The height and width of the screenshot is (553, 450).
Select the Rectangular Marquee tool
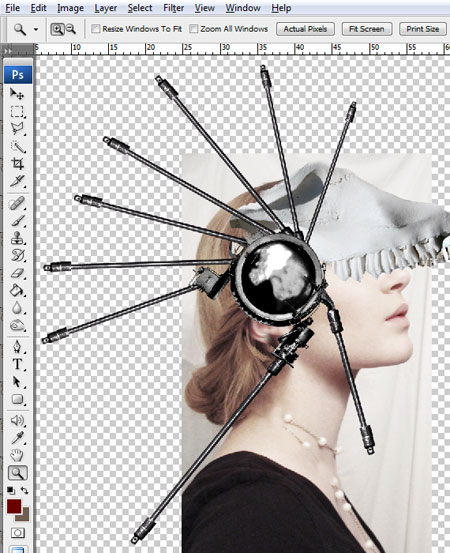point(17,111)
